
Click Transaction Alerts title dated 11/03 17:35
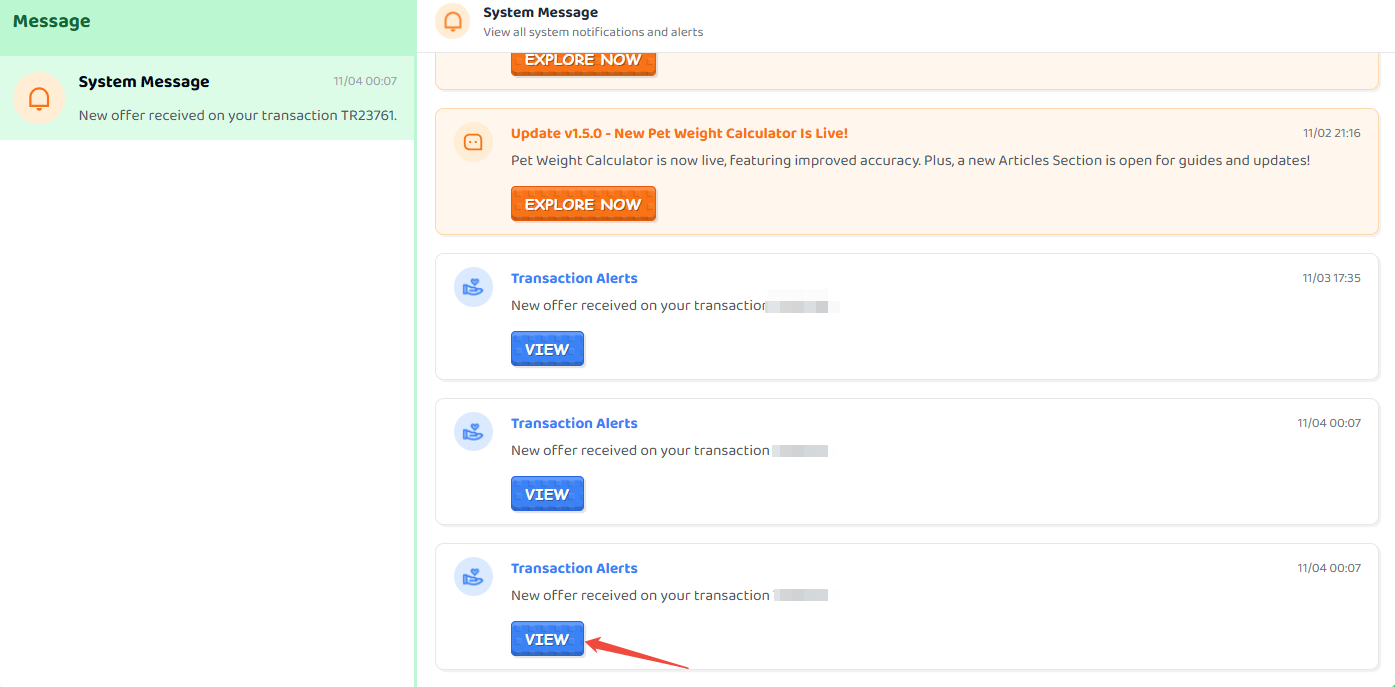click(x=574, y=278)
